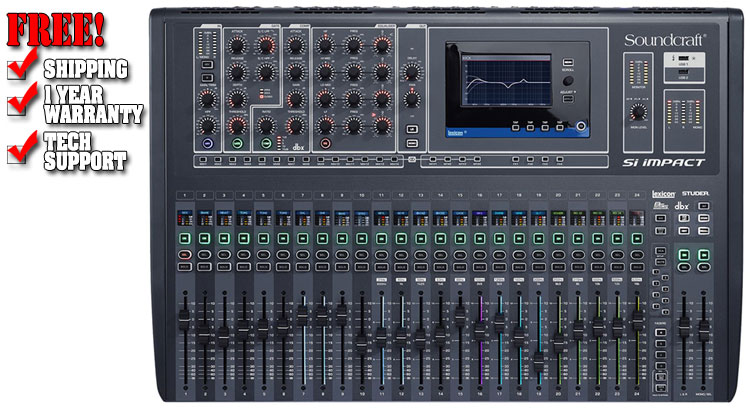Image resolution: width=750 pixels, height=411 pixels.
Task: Click the Studer logo above the master section
Action: (695, 193)
